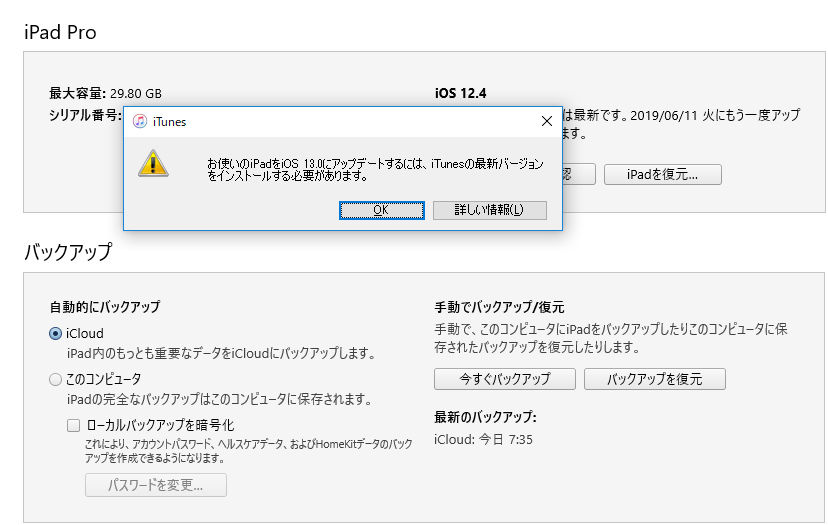Click the iOS 12.4 version text
The image size is (828, 525).
coord(460,93)
